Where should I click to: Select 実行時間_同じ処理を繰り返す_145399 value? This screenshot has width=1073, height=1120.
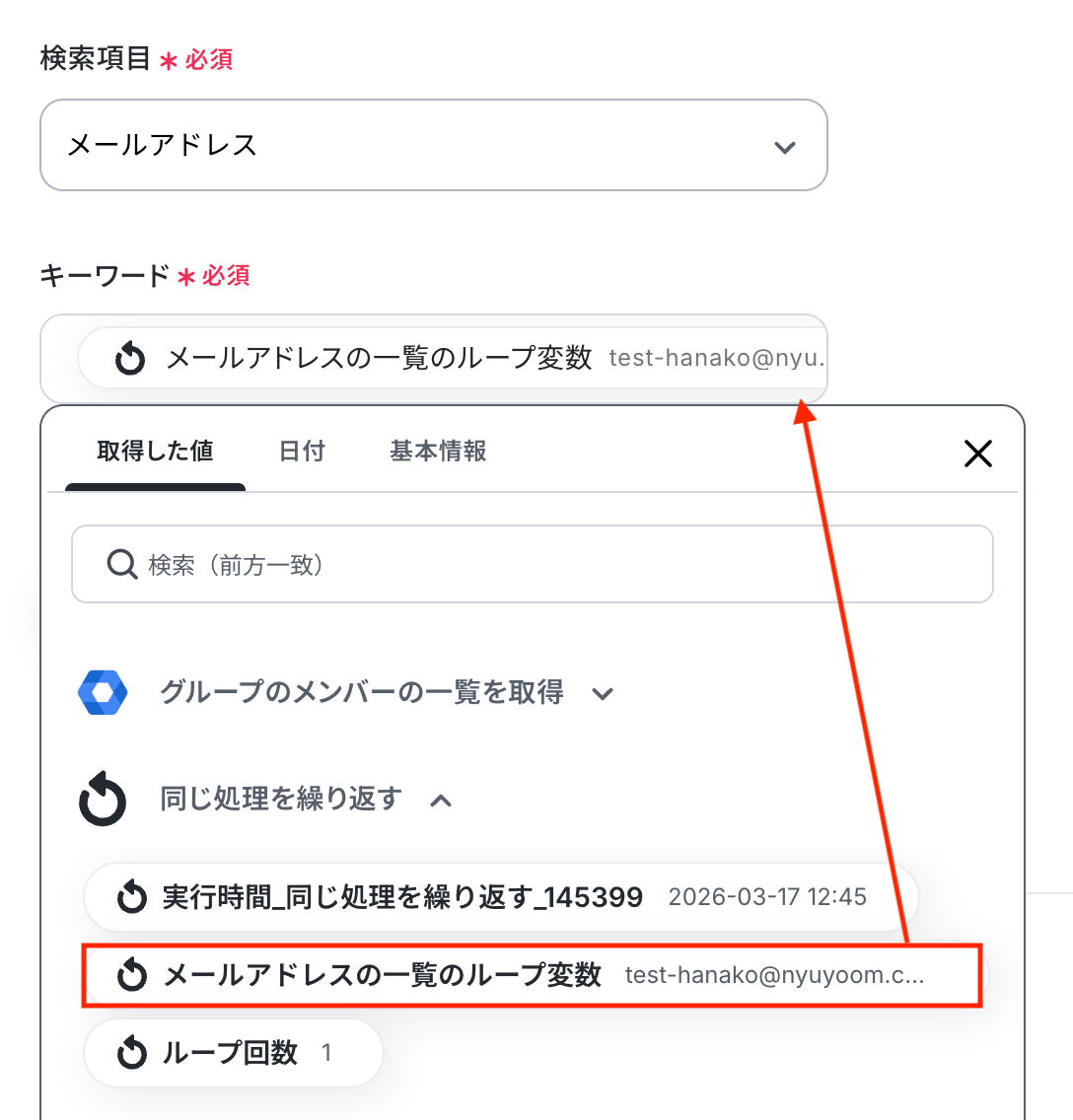click(501, 897)
